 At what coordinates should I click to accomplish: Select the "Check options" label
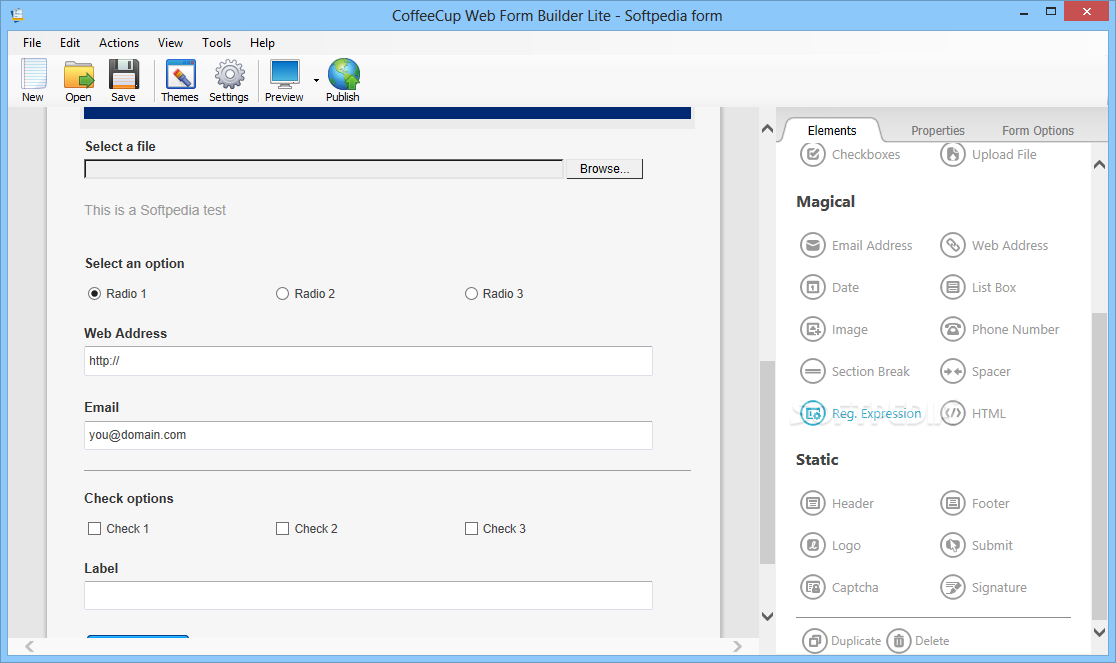click(129, 499)
